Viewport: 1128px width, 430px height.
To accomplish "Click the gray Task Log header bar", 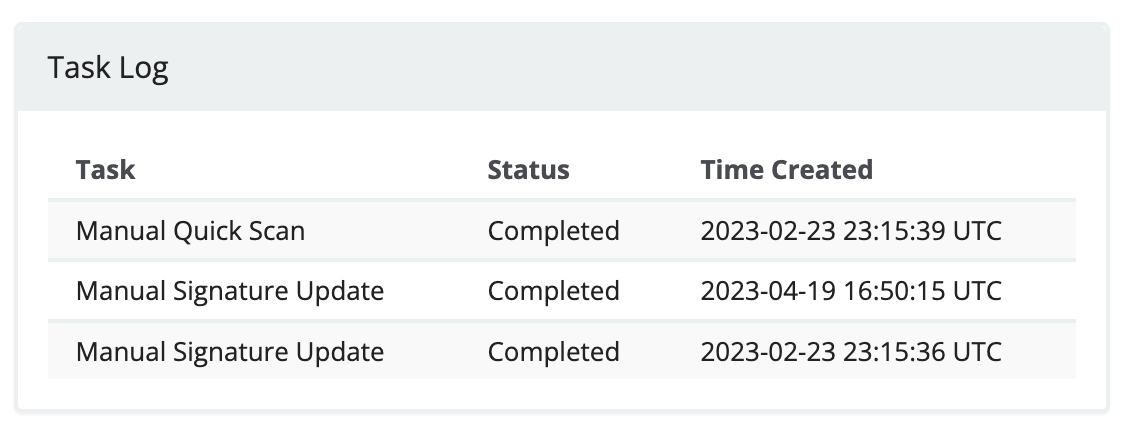I will pos(562,68).
